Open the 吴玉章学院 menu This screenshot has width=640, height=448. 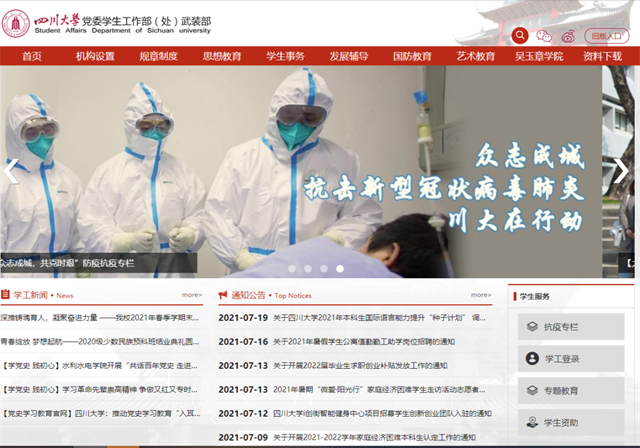(539, 56)
